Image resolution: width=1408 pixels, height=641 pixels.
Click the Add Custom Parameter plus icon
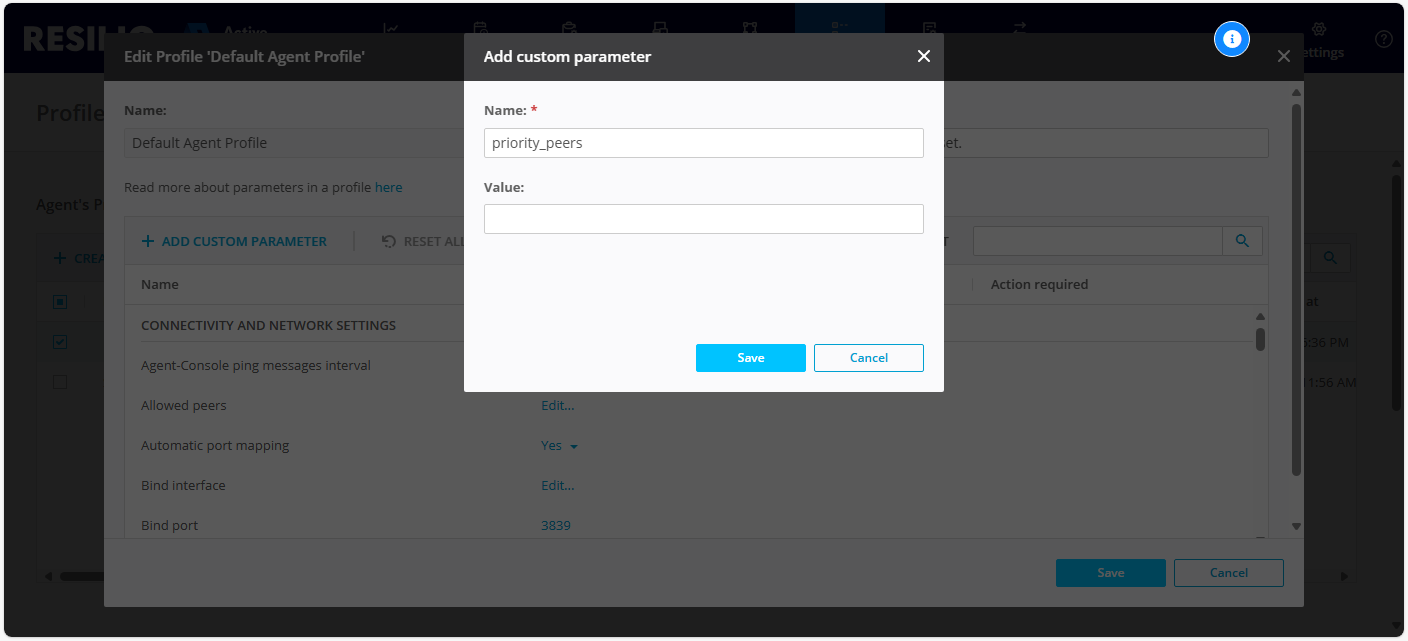(148, 241)
